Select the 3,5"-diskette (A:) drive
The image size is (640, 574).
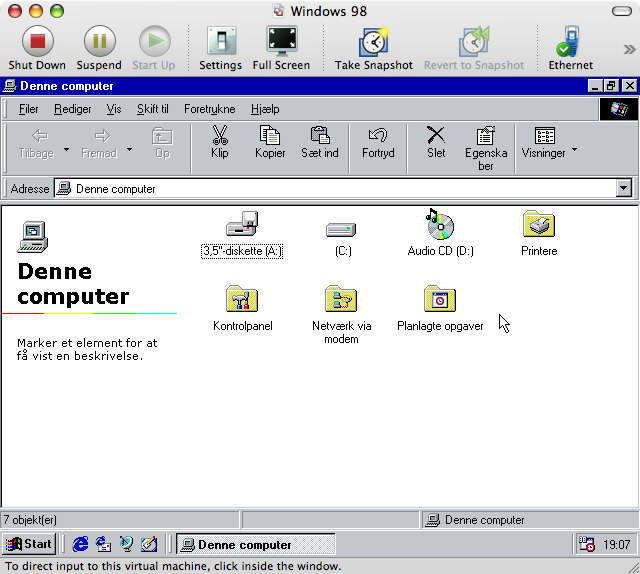coord(242,234)
